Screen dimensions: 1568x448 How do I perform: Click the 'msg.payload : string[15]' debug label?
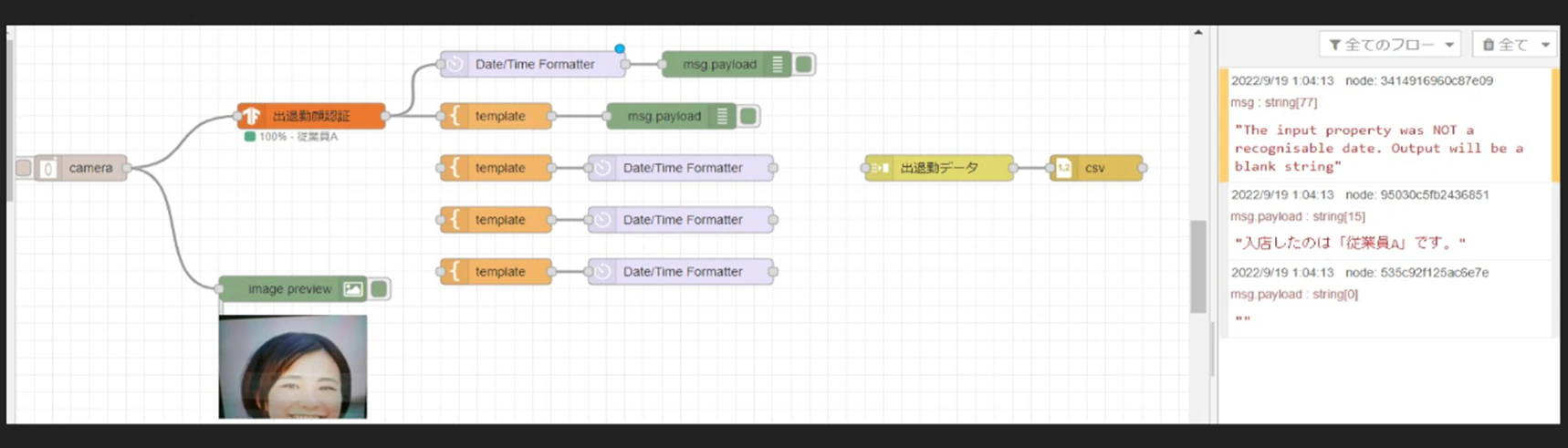pyautogui.click(x=1298, y=217)
